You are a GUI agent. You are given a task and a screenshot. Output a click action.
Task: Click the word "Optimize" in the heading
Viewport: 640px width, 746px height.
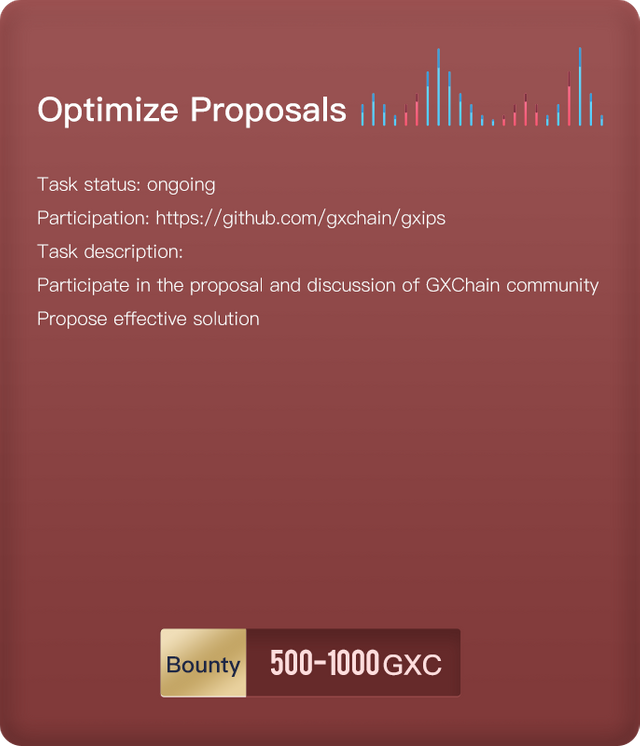tap(108, 110)
